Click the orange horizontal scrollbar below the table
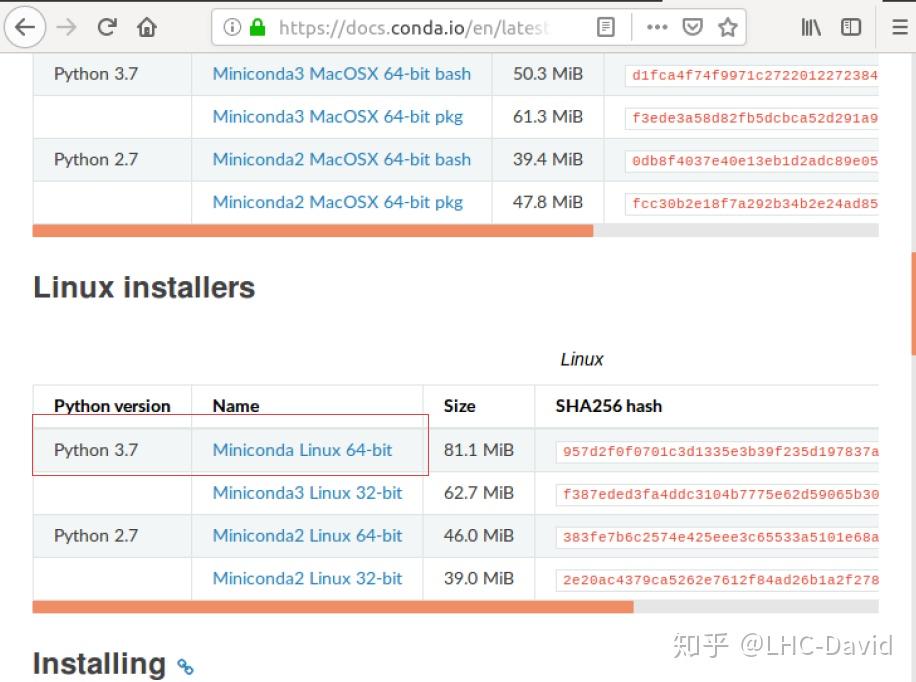This screenshot has height=682, width=916. (334, 606)
